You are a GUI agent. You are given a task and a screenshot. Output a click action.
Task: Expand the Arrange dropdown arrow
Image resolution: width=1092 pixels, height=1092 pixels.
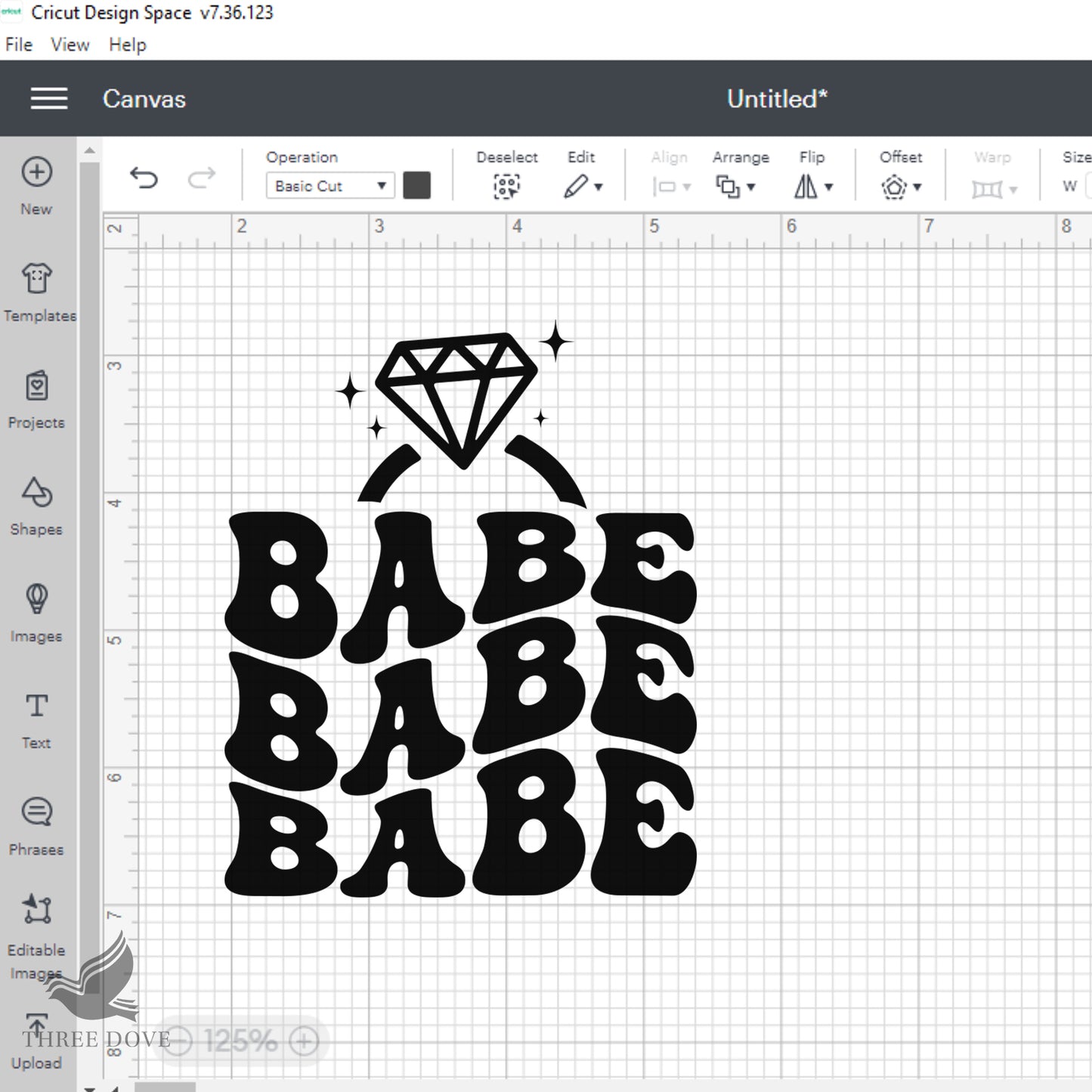coord(751,187)
